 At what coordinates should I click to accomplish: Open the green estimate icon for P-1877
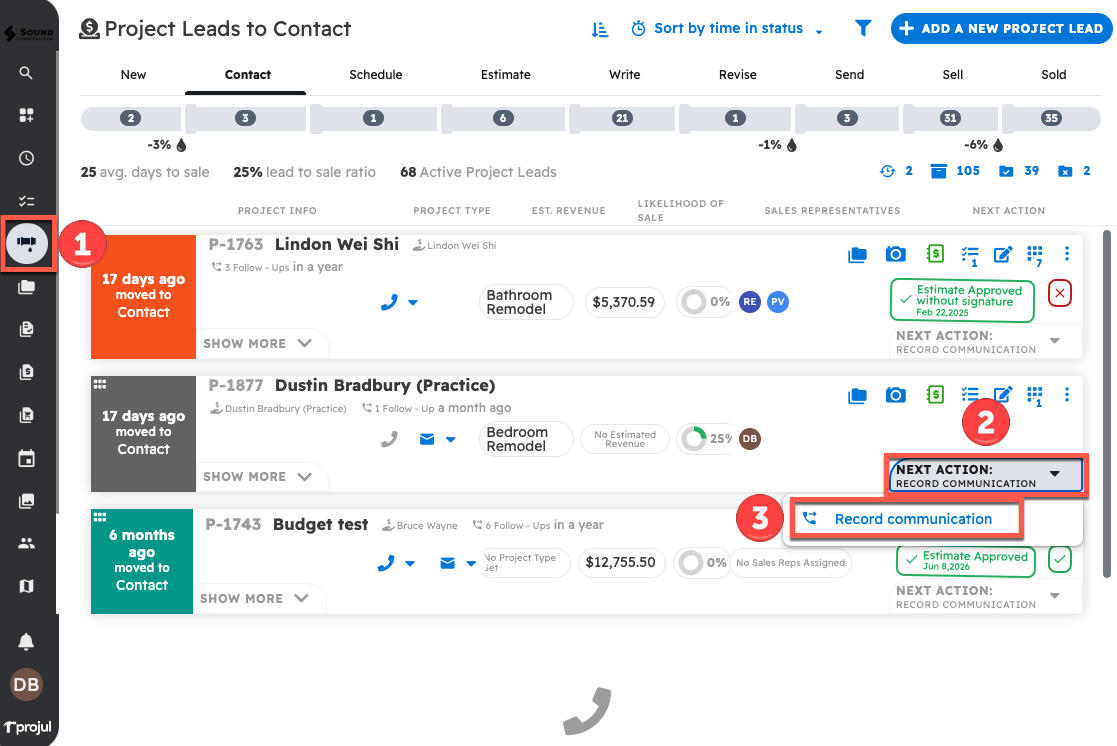click(934, 394)
